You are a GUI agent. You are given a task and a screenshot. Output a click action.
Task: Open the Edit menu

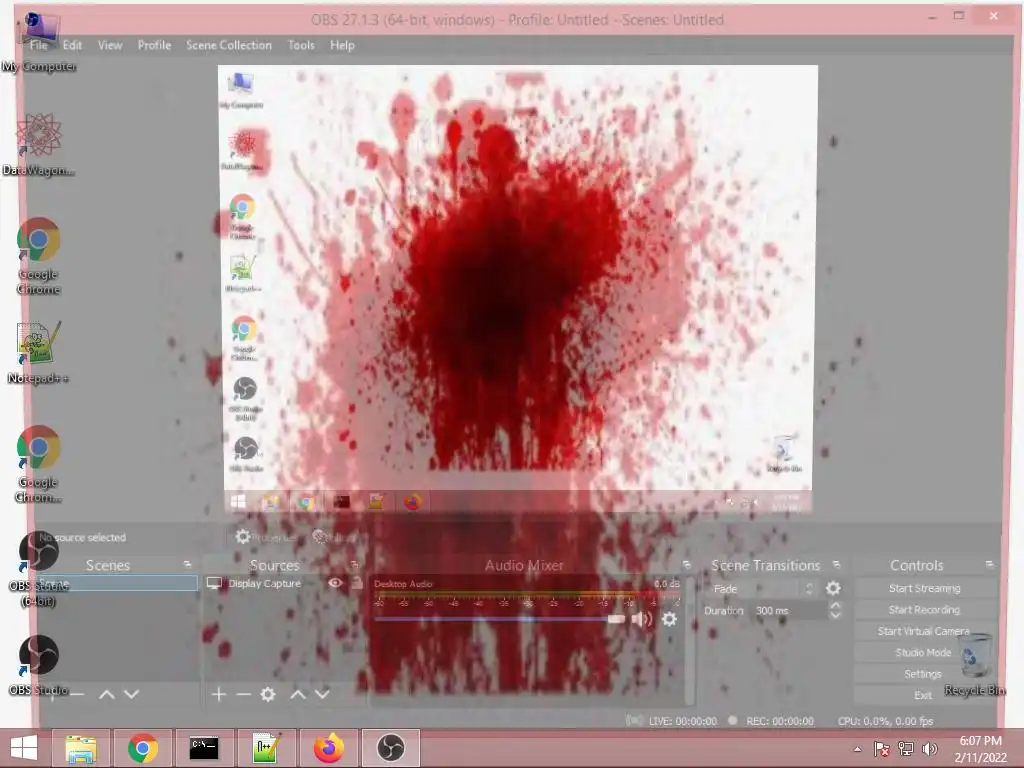(x=72, y=45)
